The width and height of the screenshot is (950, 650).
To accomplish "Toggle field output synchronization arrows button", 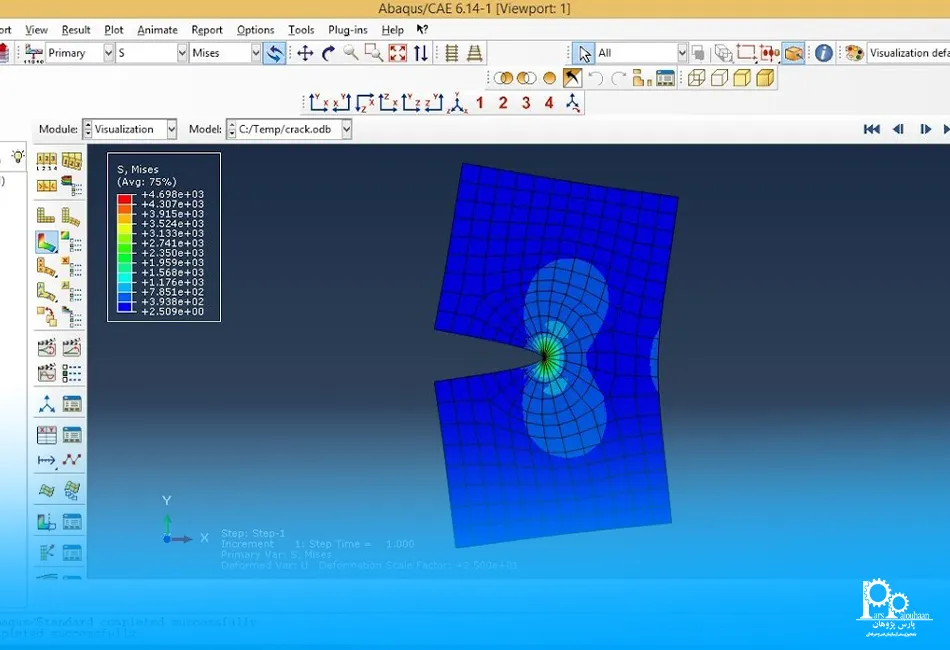I will [273, 53].
